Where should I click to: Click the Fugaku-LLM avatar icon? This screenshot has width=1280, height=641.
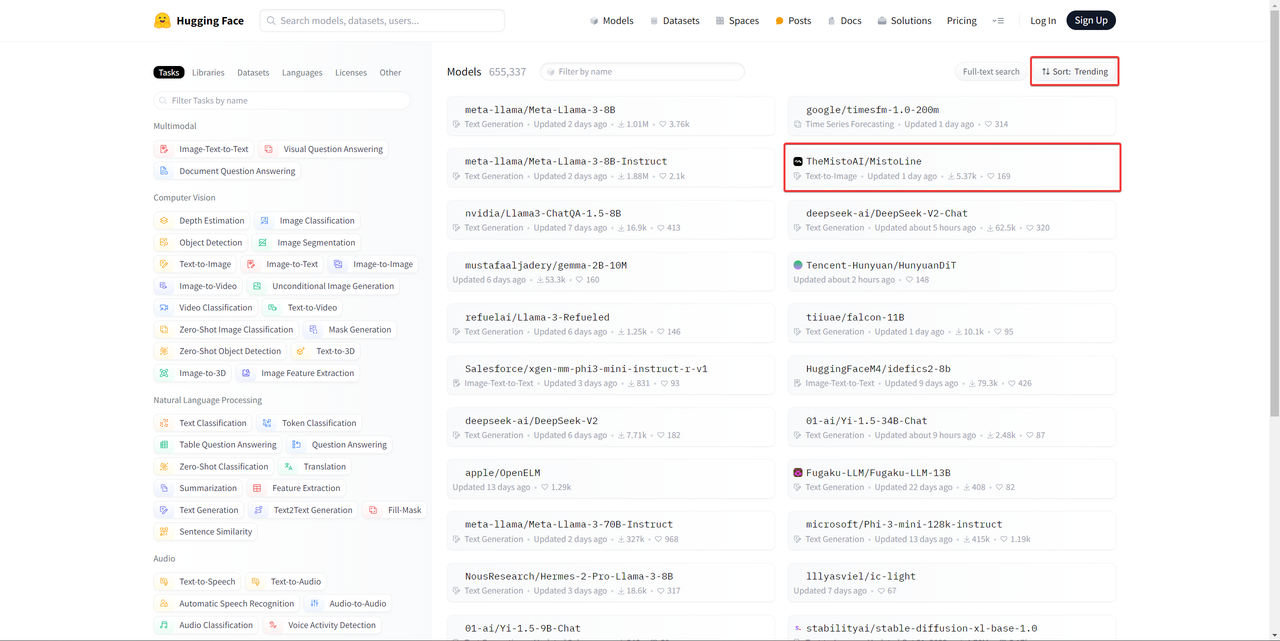(x=798, y=473)
